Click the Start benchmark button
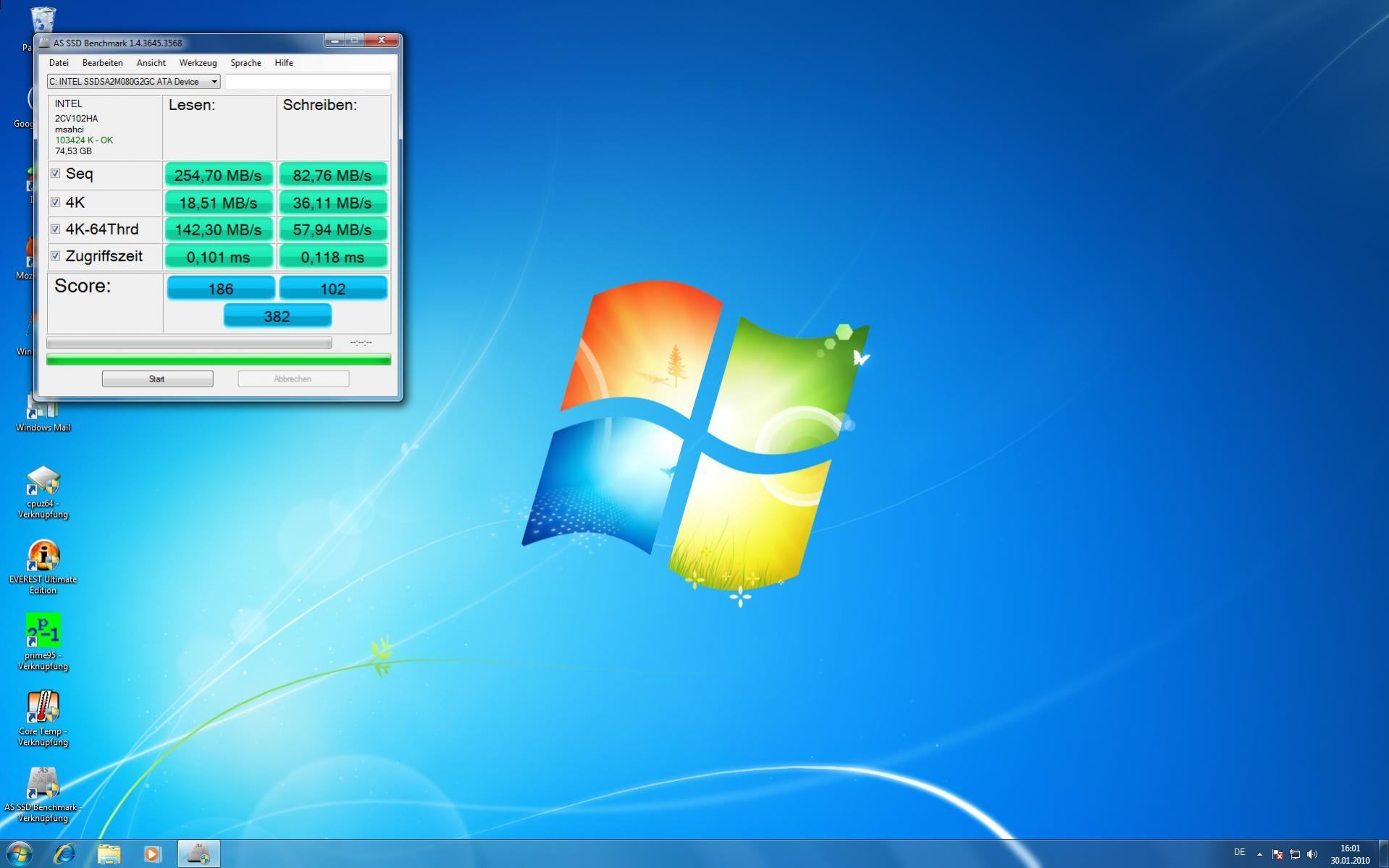 (x=157, y=379)
